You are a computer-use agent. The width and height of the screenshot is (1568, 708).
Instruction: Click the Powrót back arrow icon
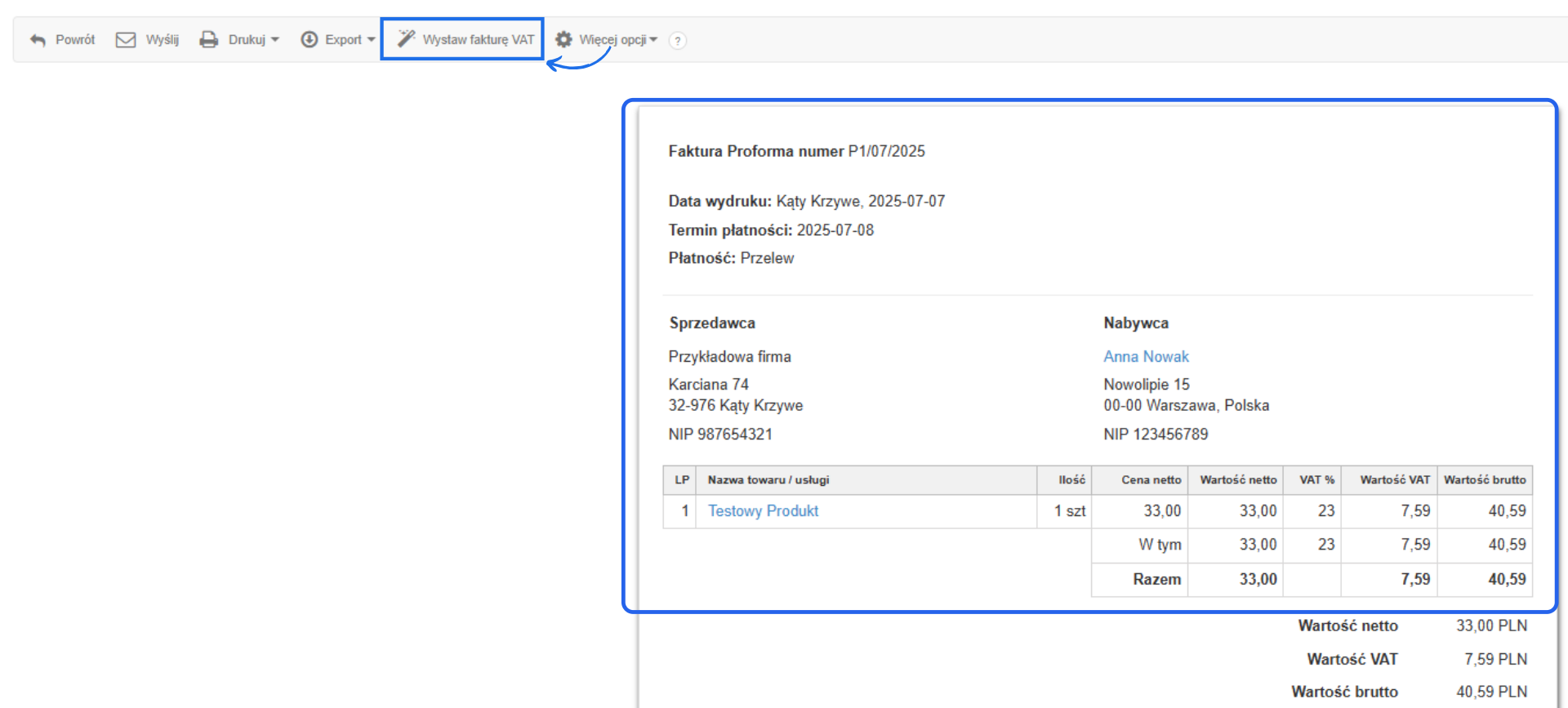[38, 40]
